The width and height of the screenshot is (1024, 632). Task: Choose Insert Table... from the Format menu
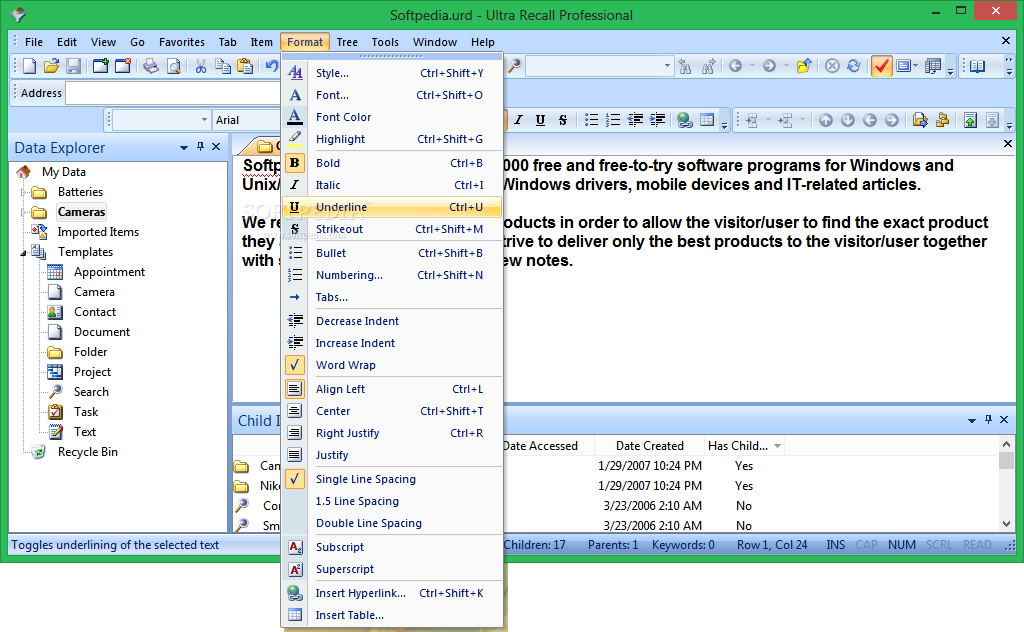point(392,615)
